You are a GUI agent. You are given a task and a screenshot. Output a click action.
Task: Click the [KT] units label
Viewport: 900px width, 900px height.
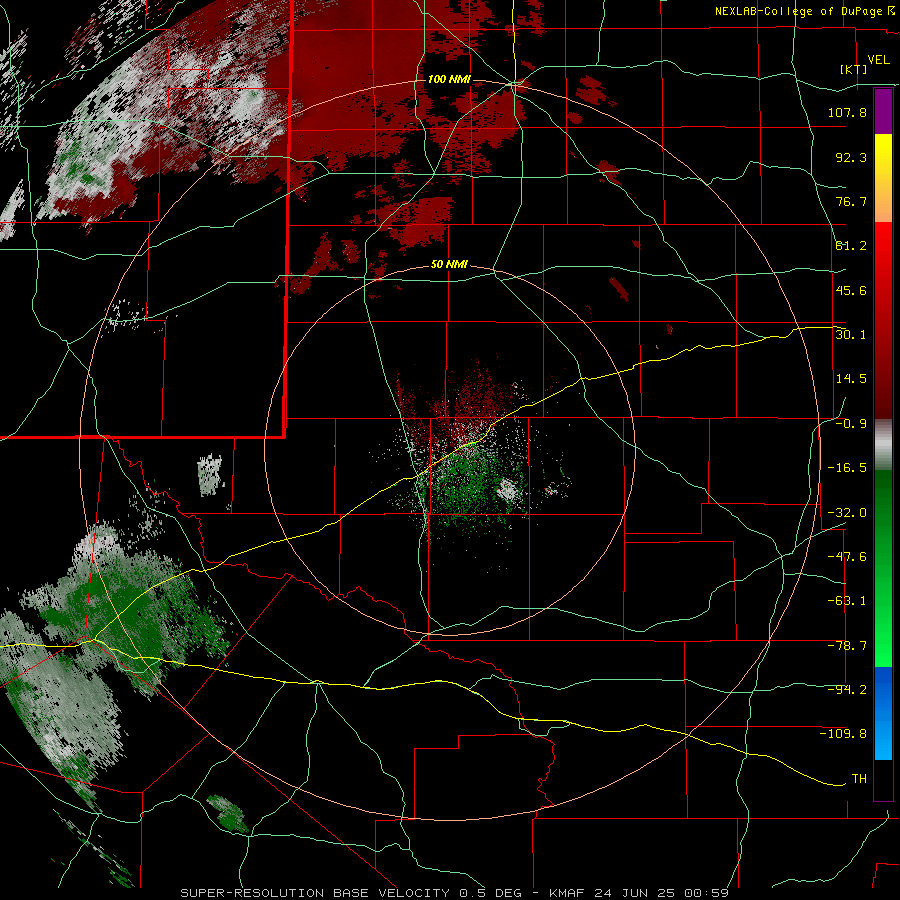coord(854,70)
